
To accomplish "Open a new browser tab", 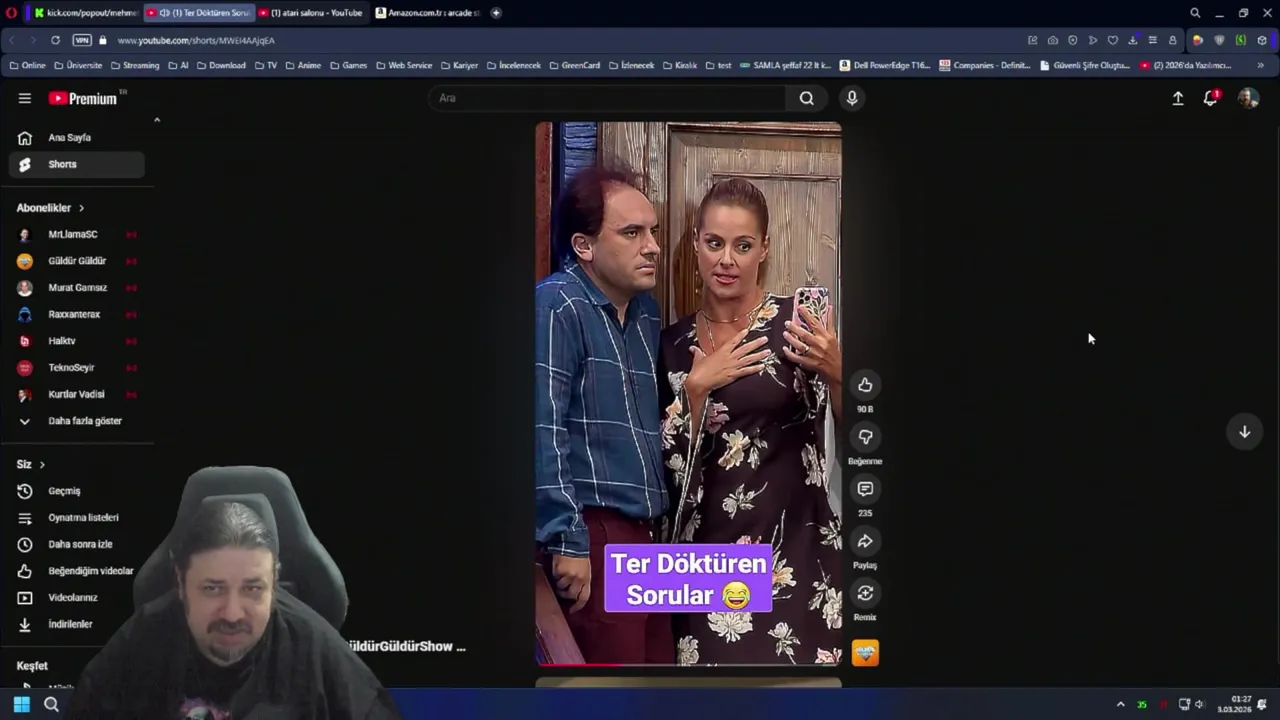I will point(496,13).
